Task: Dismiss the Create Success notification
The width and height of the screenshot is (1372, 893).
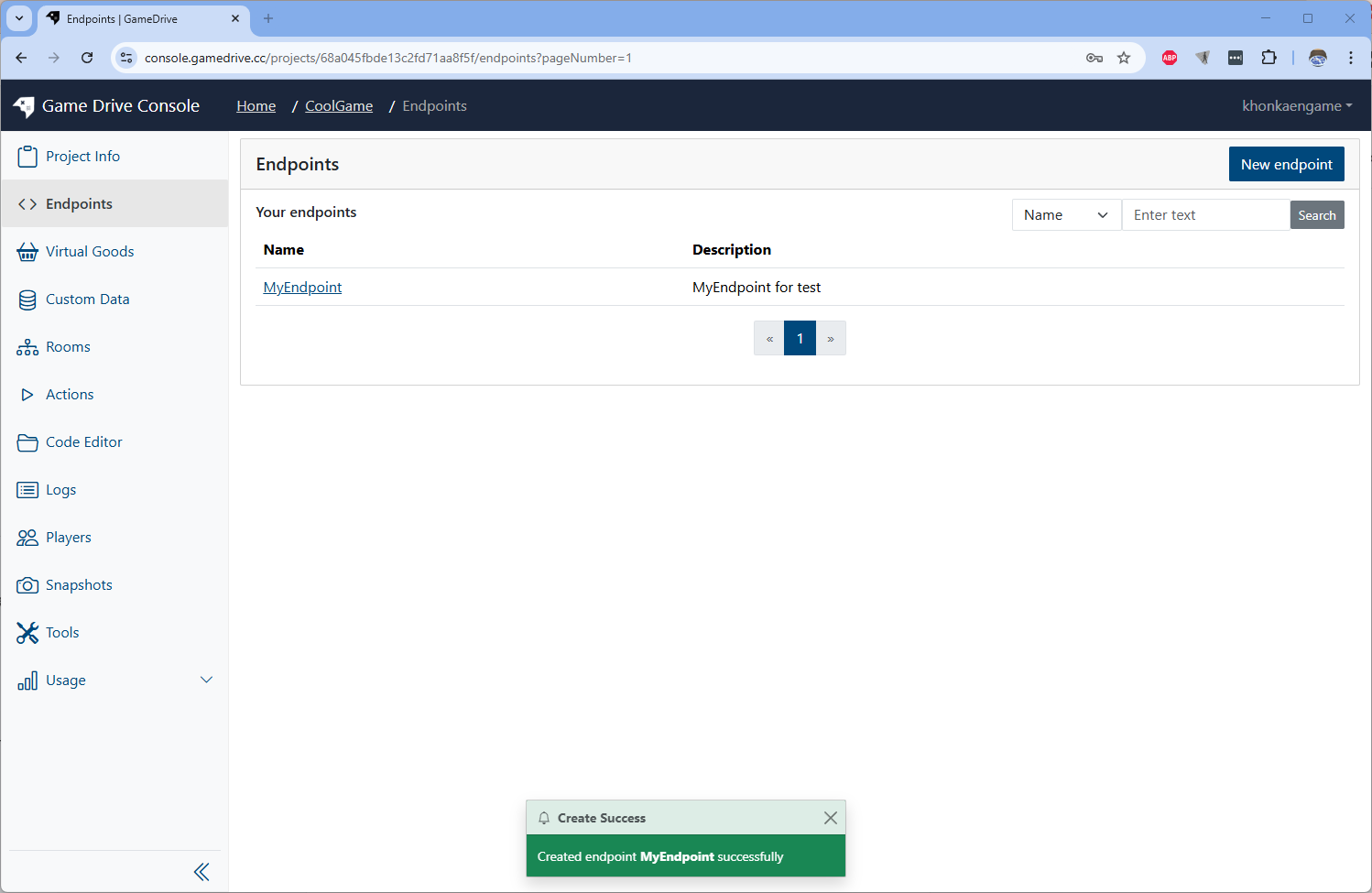Action: coord(830,818)
